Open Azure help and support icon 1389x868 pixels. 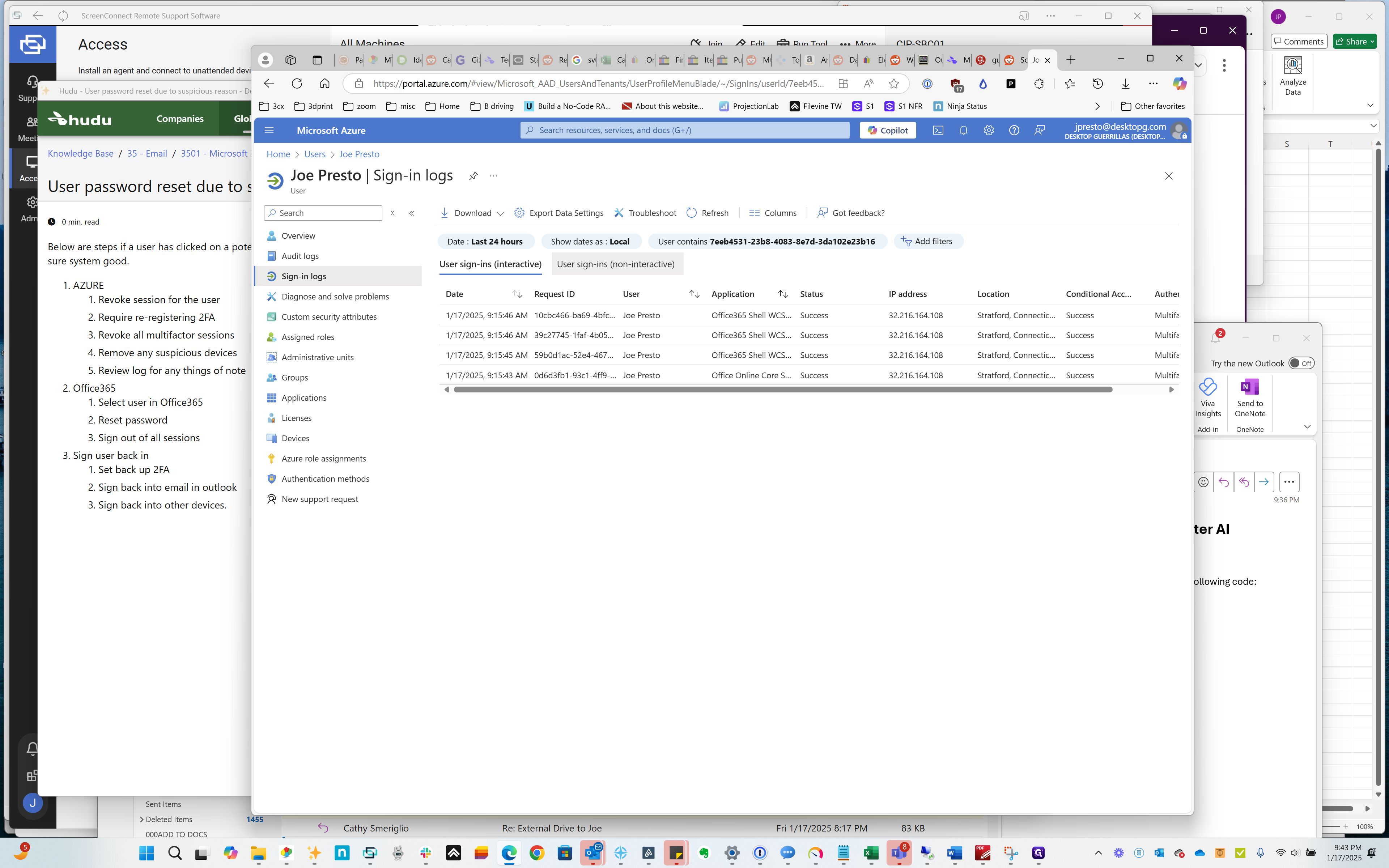[1014, 130]
